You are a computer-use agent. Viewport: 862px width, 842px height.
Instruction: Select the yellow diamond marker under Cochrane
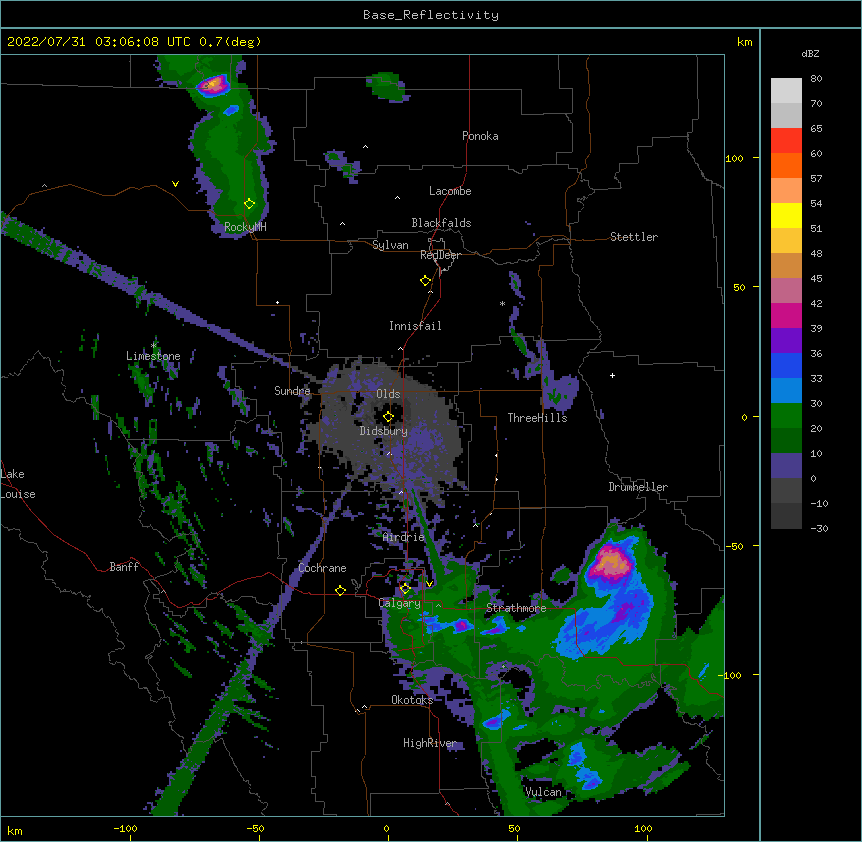click(340, 590)
